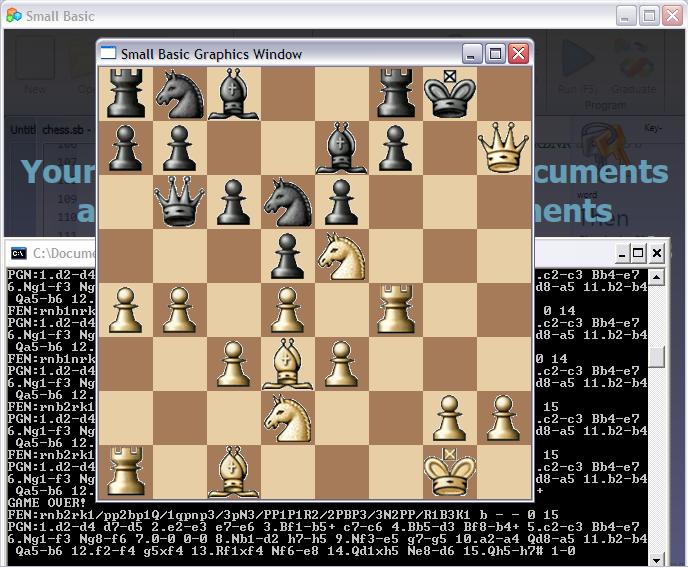Close the console window
The height and width of the screenshot is (568, 688).
click(656, 253)
